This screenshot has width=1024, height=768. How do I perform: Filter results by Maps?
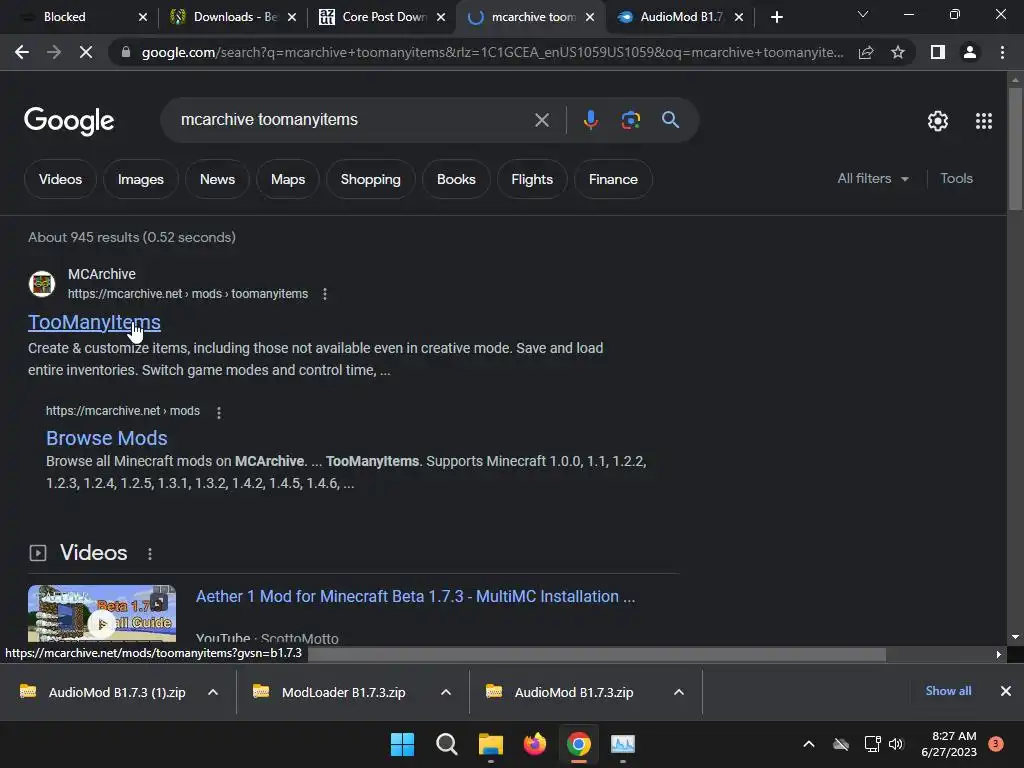pos(288,179)
